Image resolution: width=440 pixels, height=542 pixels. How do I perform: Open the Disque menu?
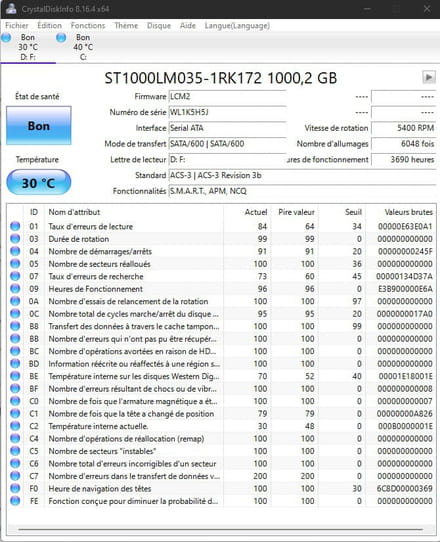(x=159, y=26)
